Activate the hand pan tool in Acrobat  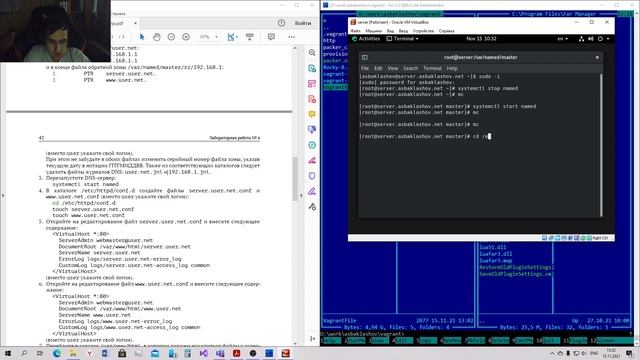click(157, 37)
